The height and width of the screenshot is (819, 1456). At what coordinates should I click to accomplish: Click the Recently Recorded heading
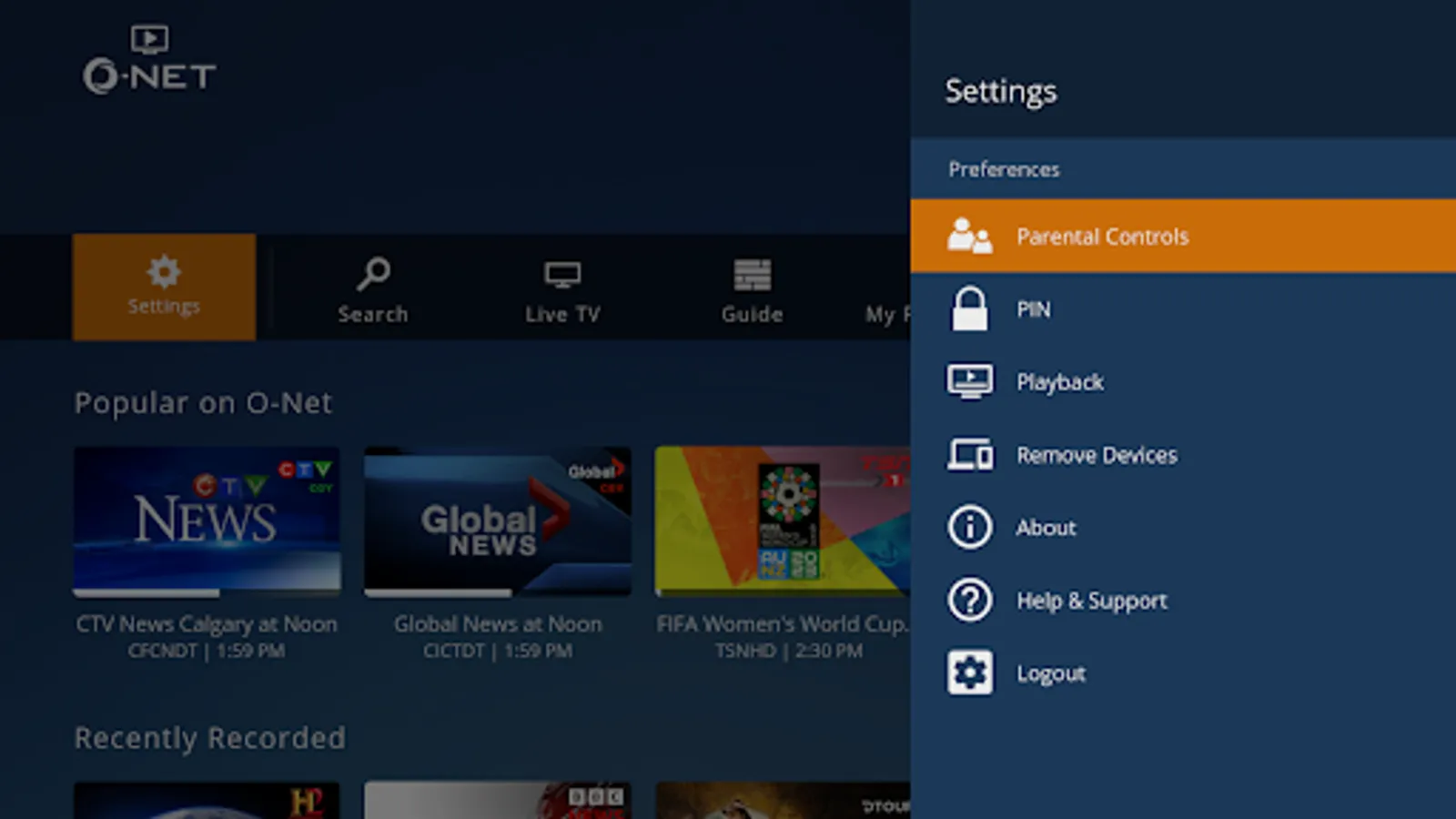pos(210,738)
